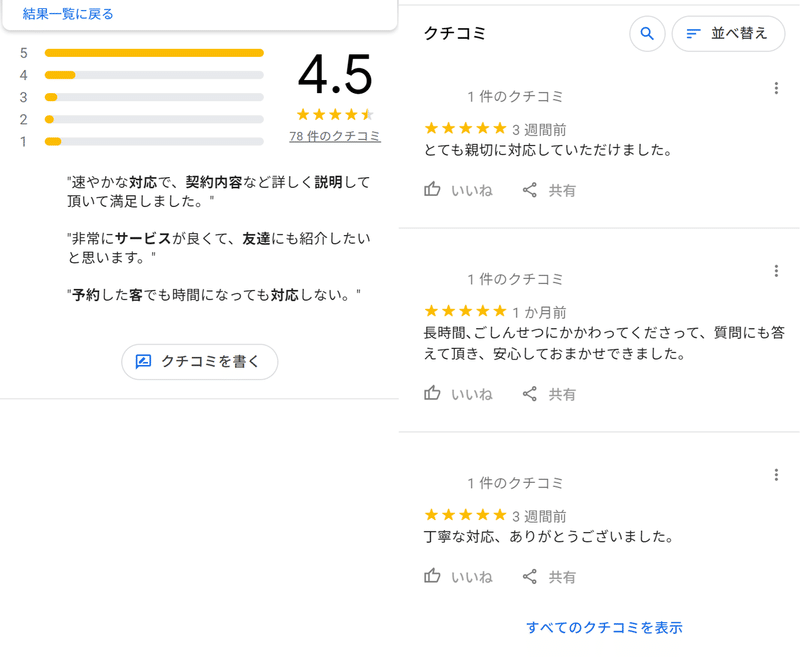
Task: Click the sort lines icon beside 並べ替え
Action: (x=693, y=33)
